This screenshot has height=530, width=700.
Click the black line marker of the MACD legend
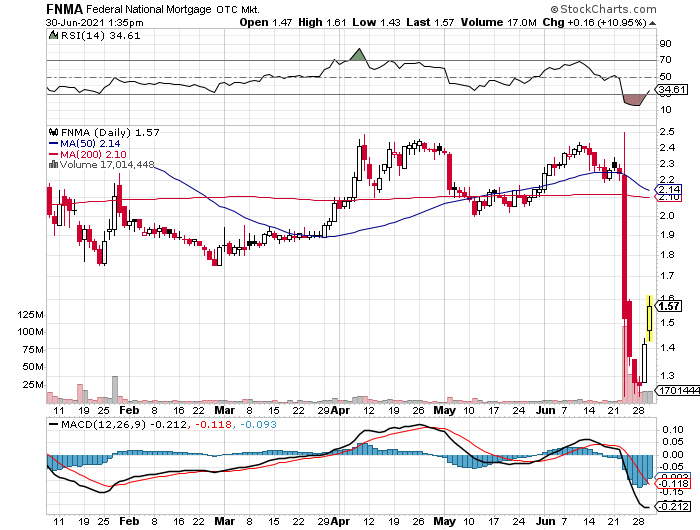pyautogui.click(x=54, y=424)
